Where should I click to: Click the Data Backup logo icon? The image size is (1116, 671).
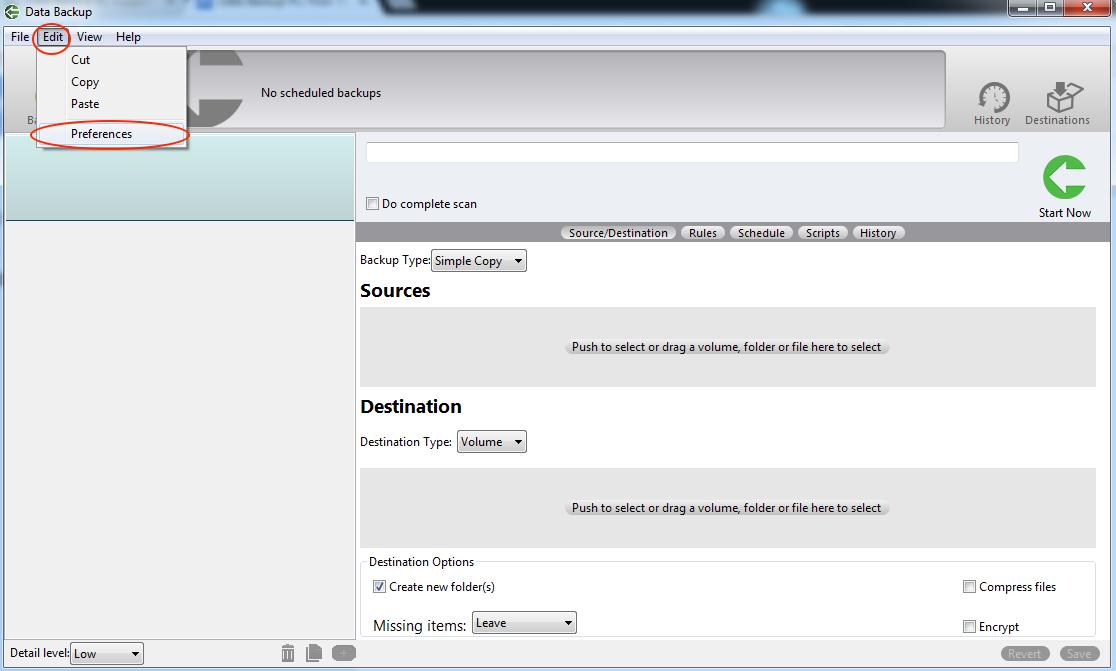coord(10,11)
